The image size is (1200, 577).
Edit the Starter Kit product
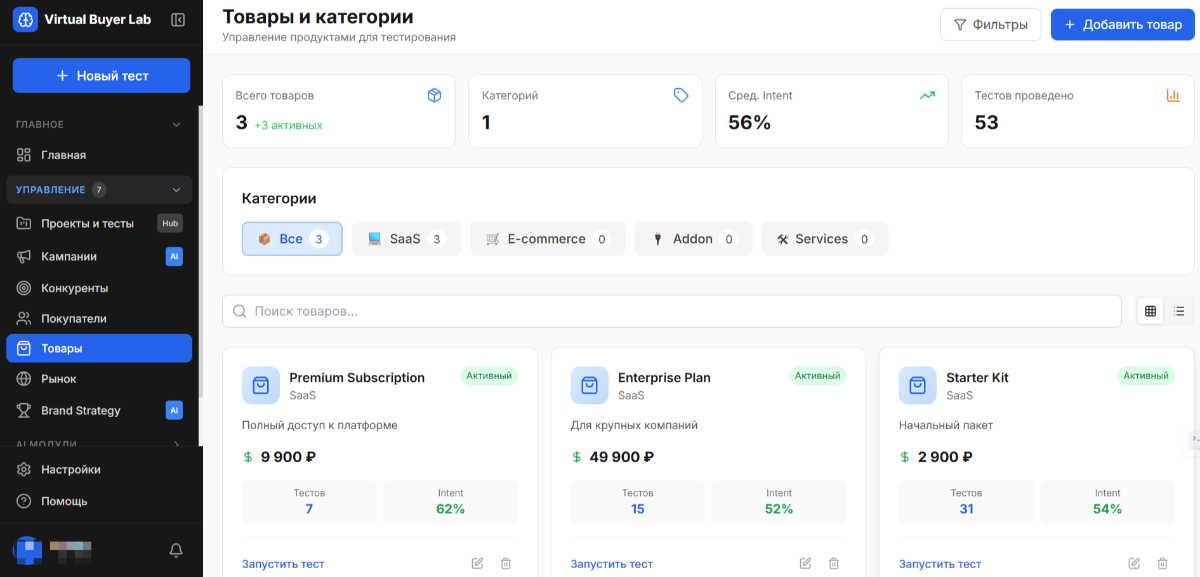(x=1134, y=564)
